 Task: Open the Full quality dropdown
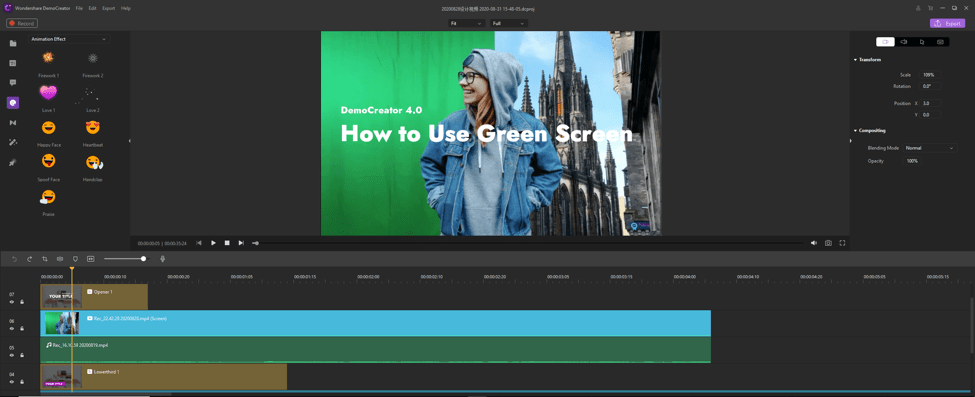click(x=509, y=23)
